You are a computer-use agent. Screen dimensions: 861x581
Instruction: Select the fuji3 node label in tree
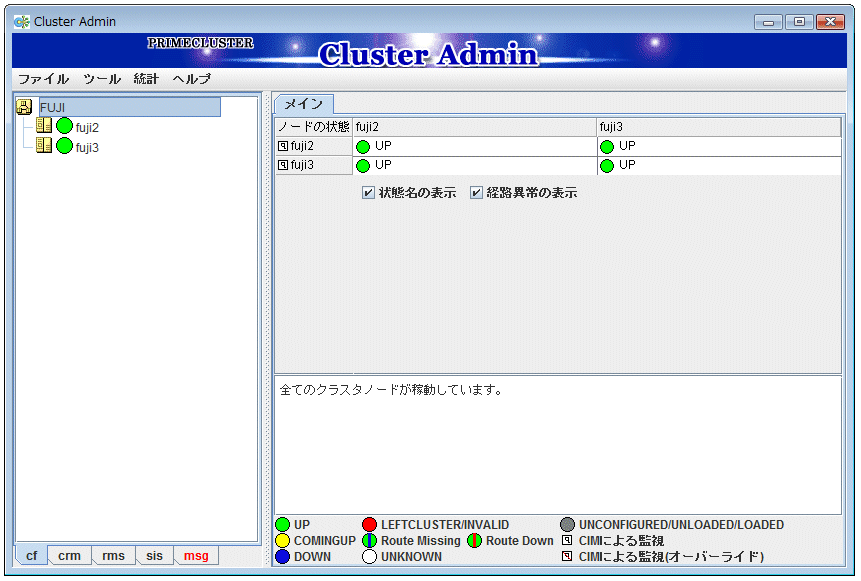tap(87, 147)
